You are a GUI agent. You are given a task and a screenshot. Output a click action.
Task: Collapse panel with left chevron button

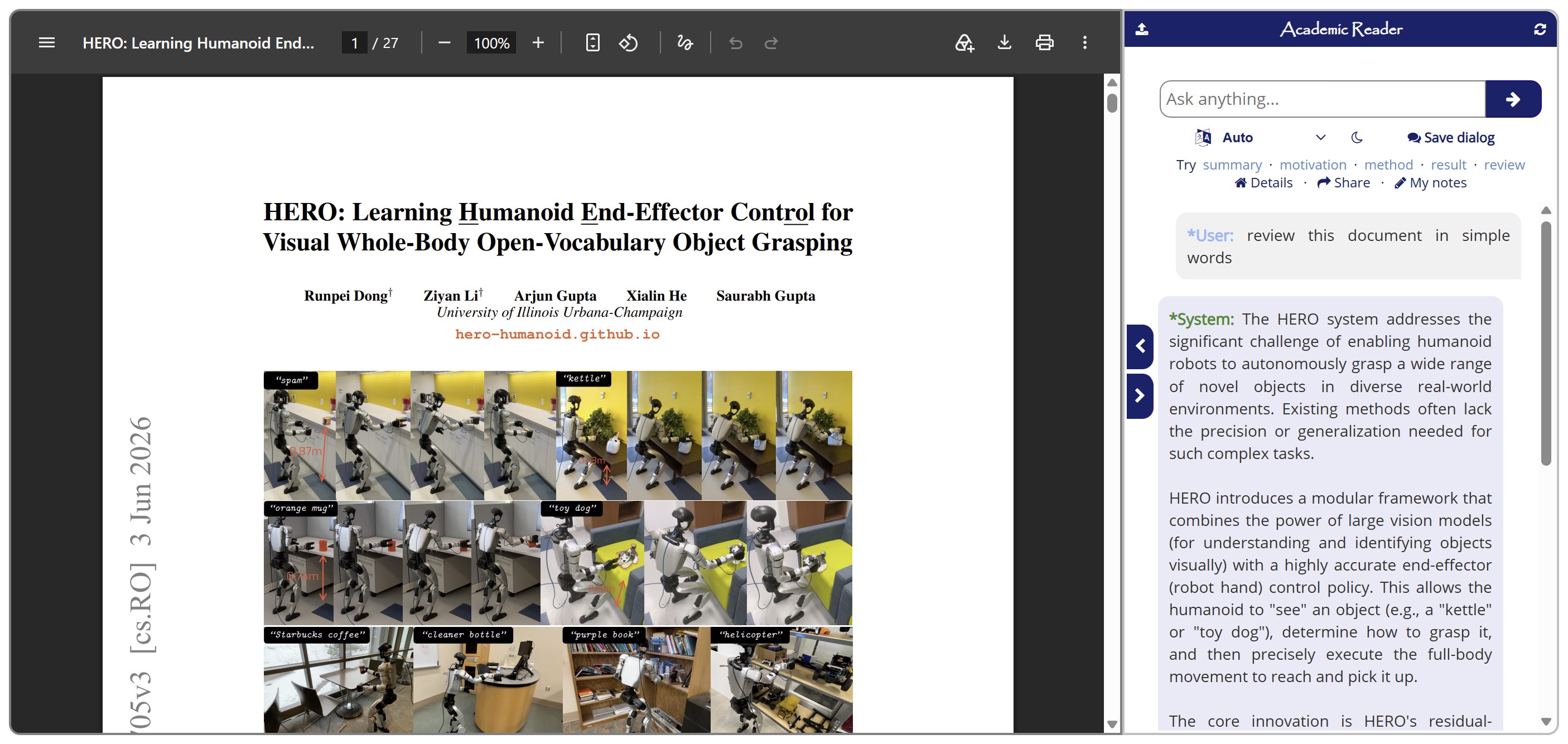[x=1140, y=346]
